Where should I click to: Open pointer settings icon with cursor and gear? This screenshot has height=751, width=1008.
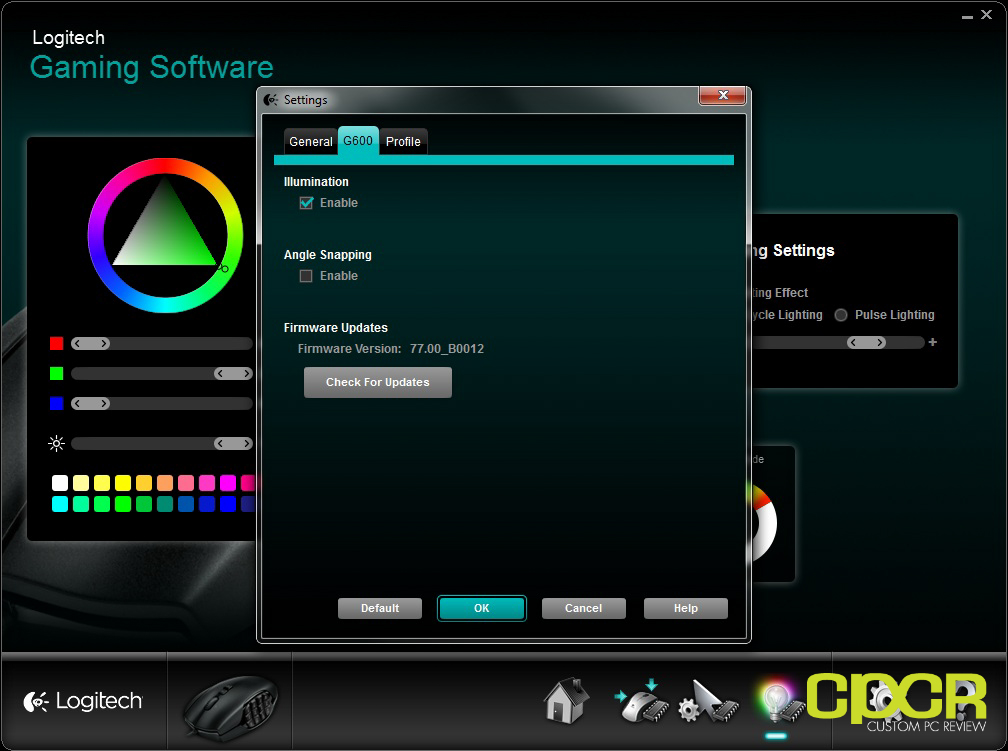(708, 701)
